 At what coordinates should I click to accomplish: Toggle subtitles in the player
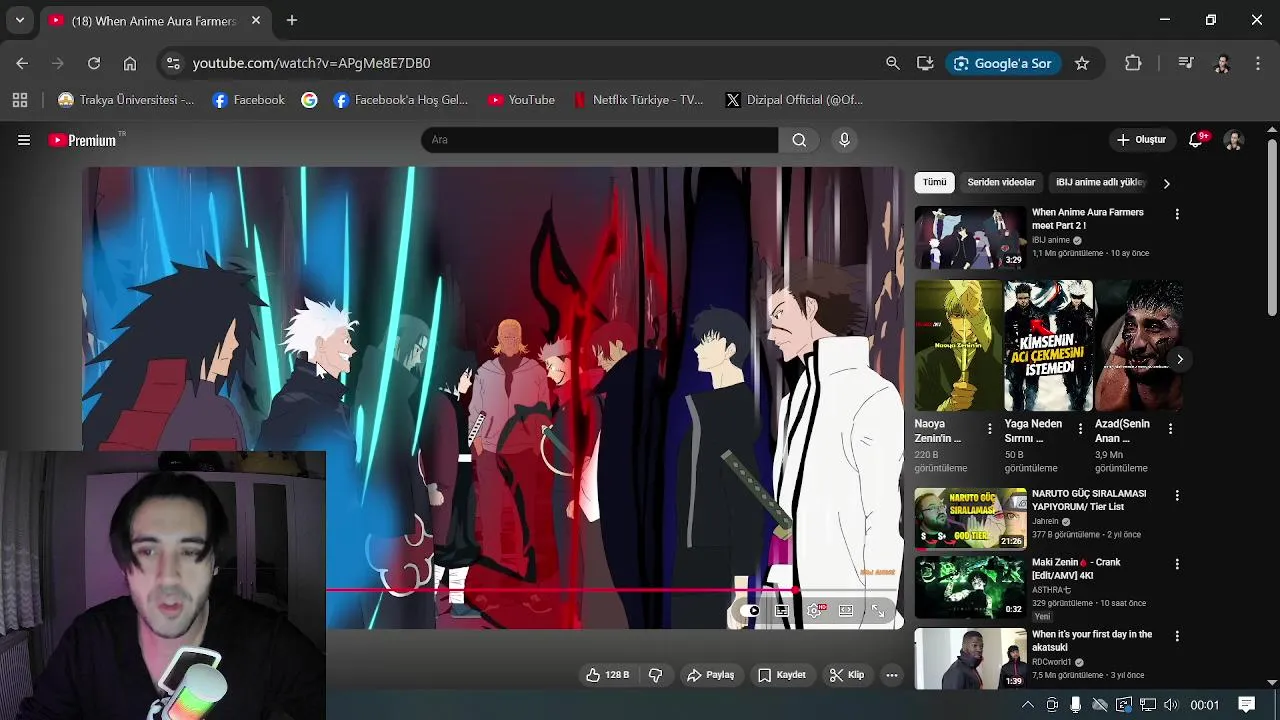coord(782,610)
